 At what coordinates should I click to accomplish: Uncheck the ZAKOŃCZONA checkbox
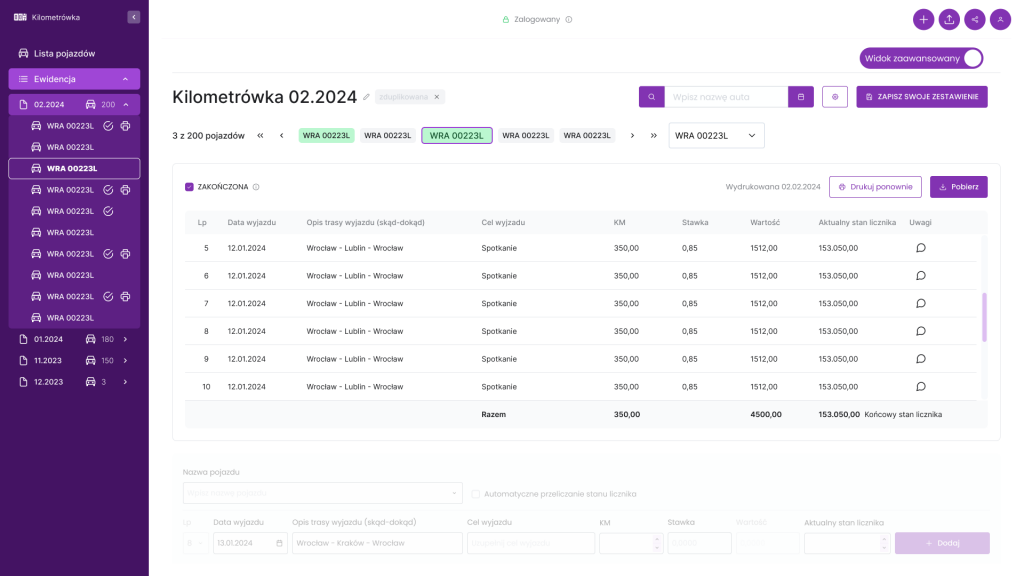tap(190, 187)
